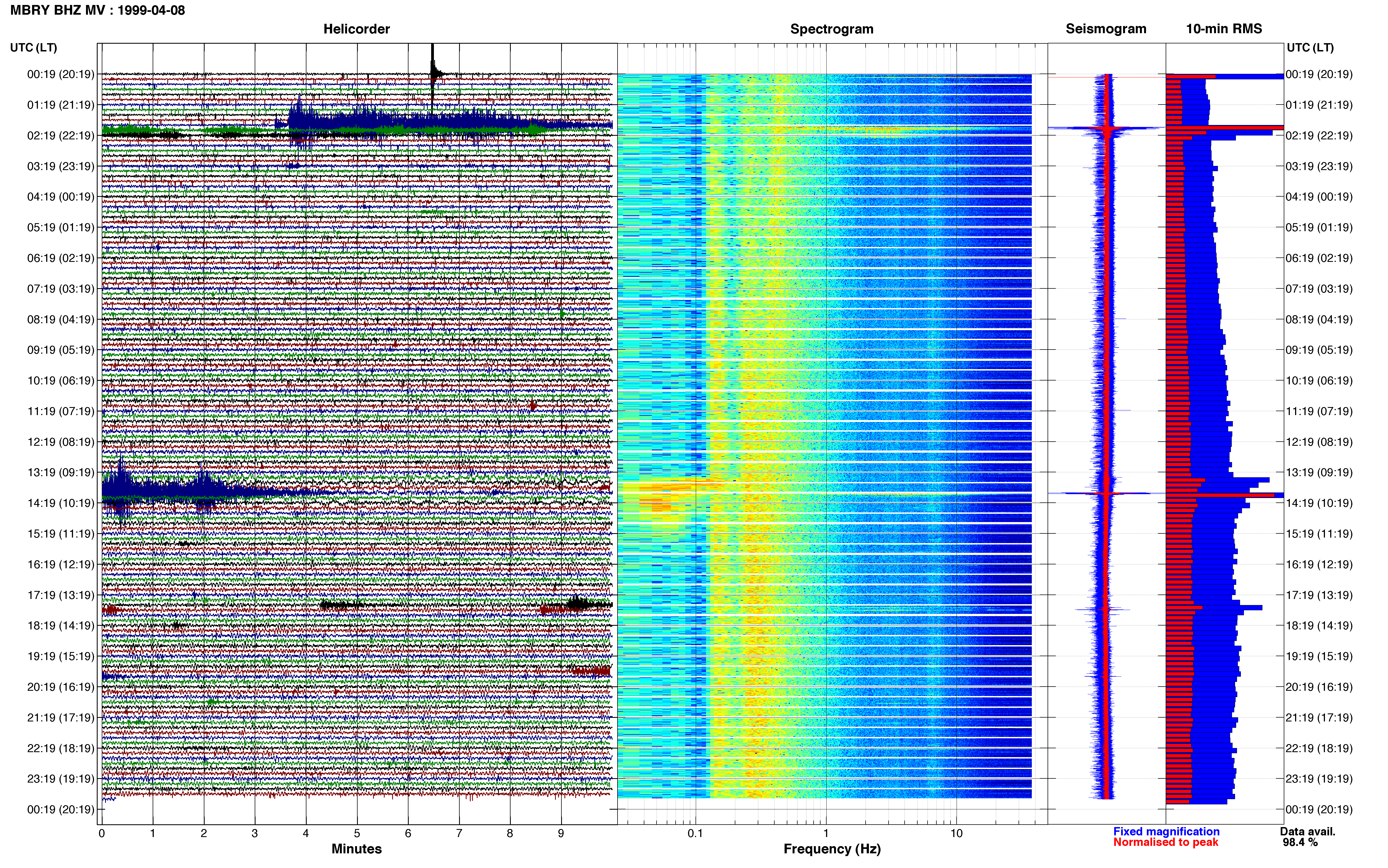This screenshot has height=868, width=1388.
Task: Click the '5' tick on Minutes axis
Action: pyautogui.click(x=357, y=833)
